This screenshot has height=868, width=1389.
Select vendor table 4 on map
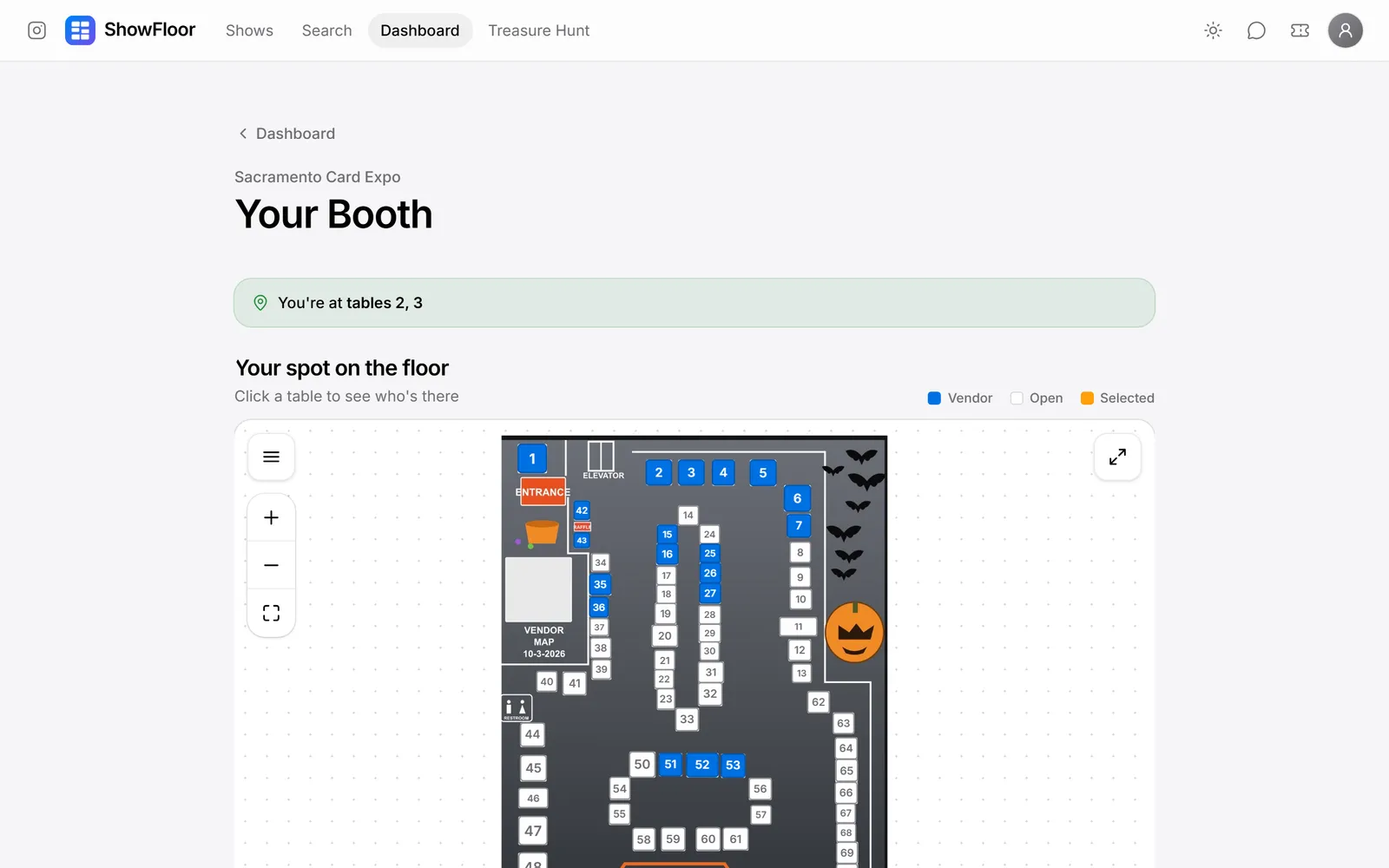723,472
